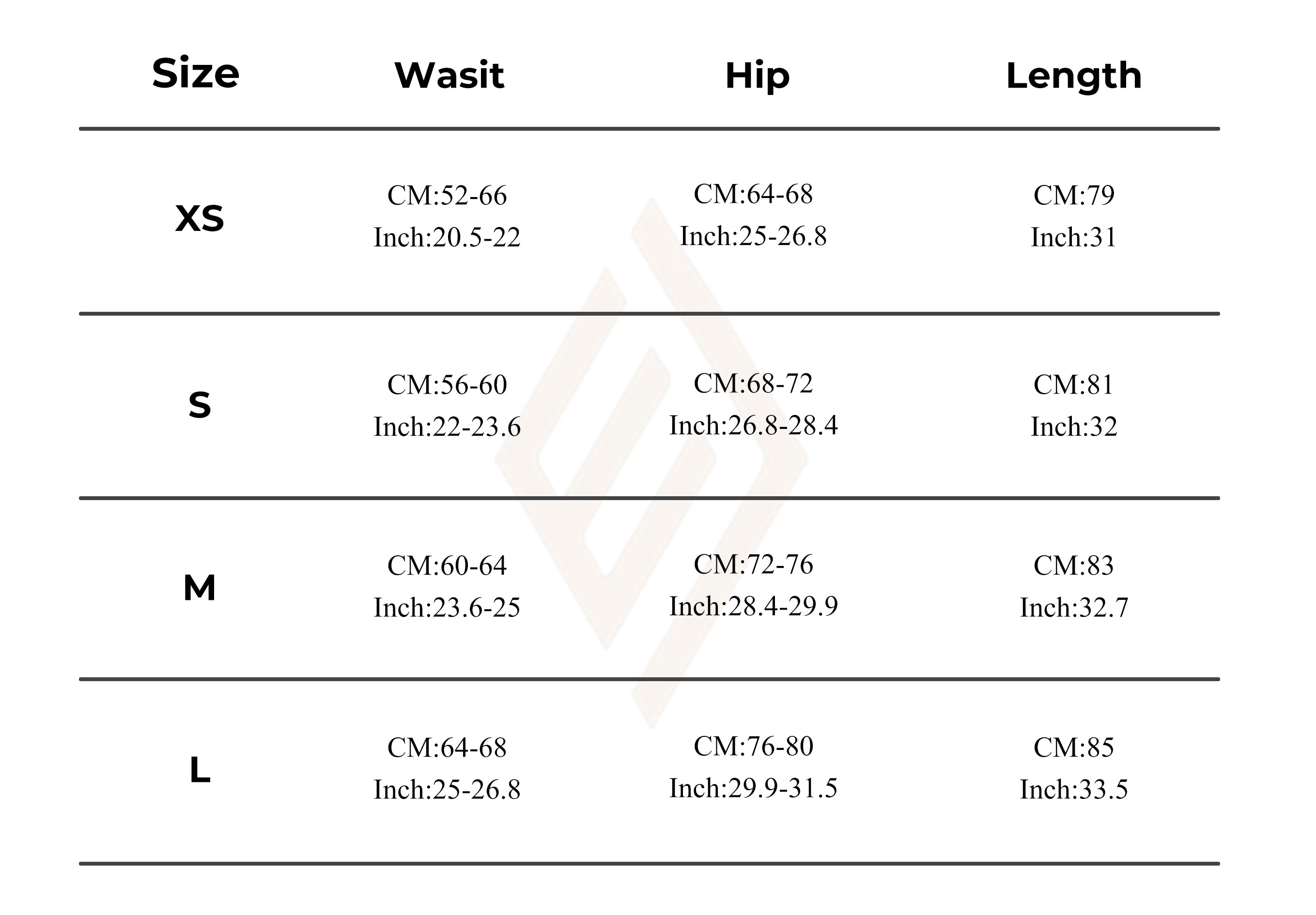Click L waist value Inch:25-26.8
The height and width of the screenshot is (915, 1316).
(447, 790)
